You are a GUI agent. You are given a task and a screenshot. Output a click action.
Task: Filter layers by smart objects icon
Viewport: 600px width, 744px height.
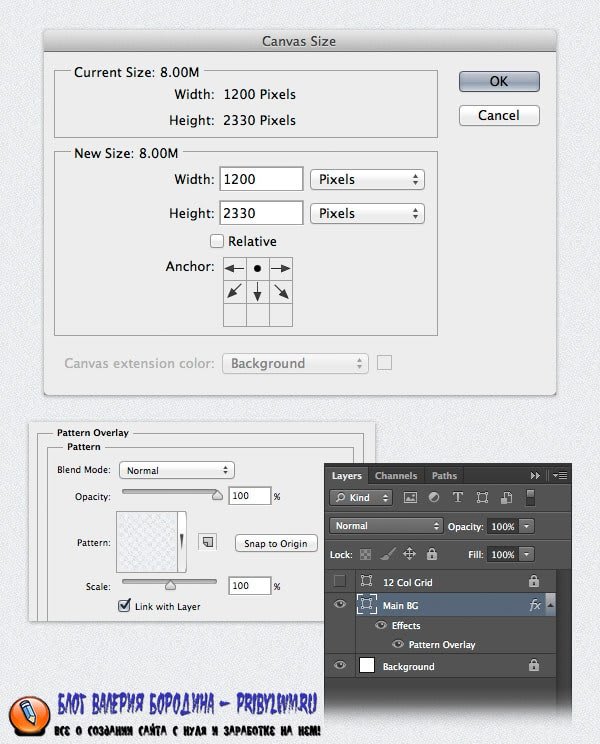click(x=506, y=497)
